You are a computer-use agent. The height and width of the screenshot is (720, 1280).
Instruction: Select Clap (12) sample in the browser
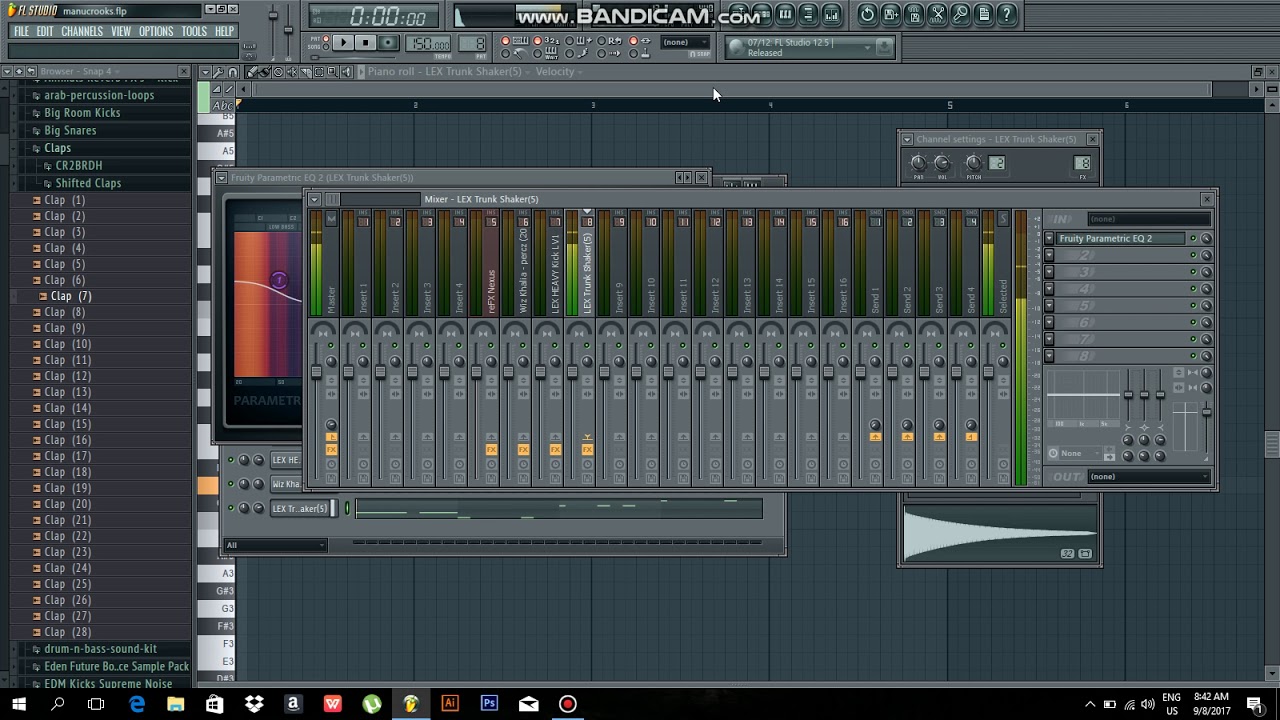tap(67, 376)
